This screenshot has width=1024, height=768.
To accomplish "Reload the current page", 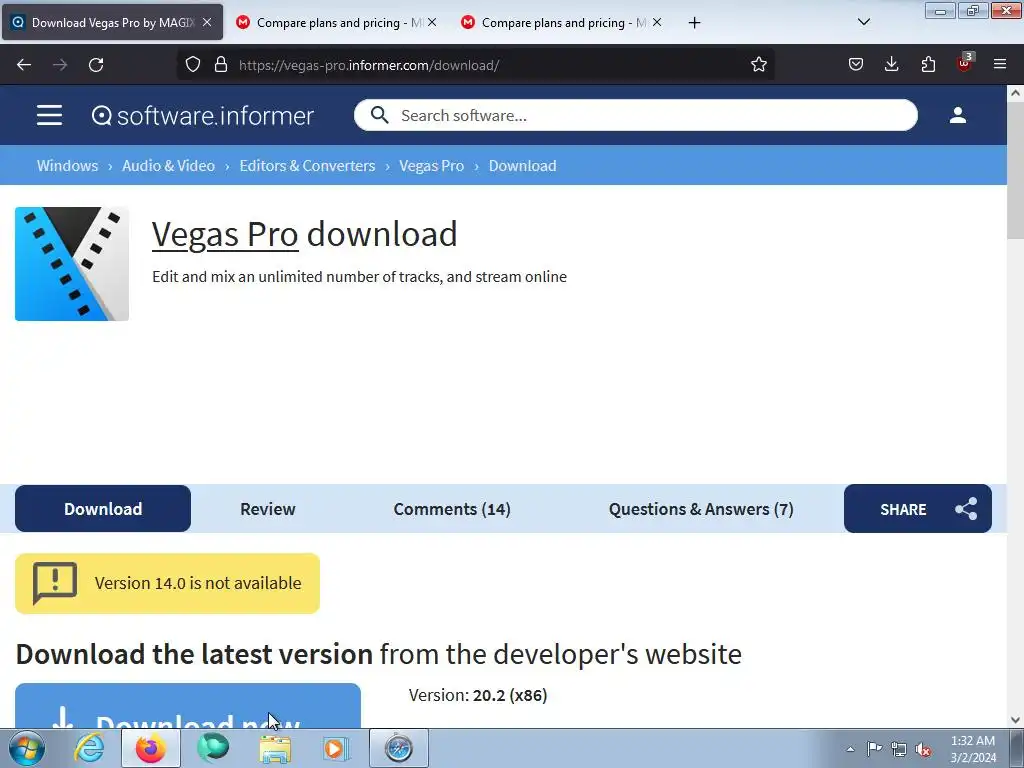I will pos(96,65).
